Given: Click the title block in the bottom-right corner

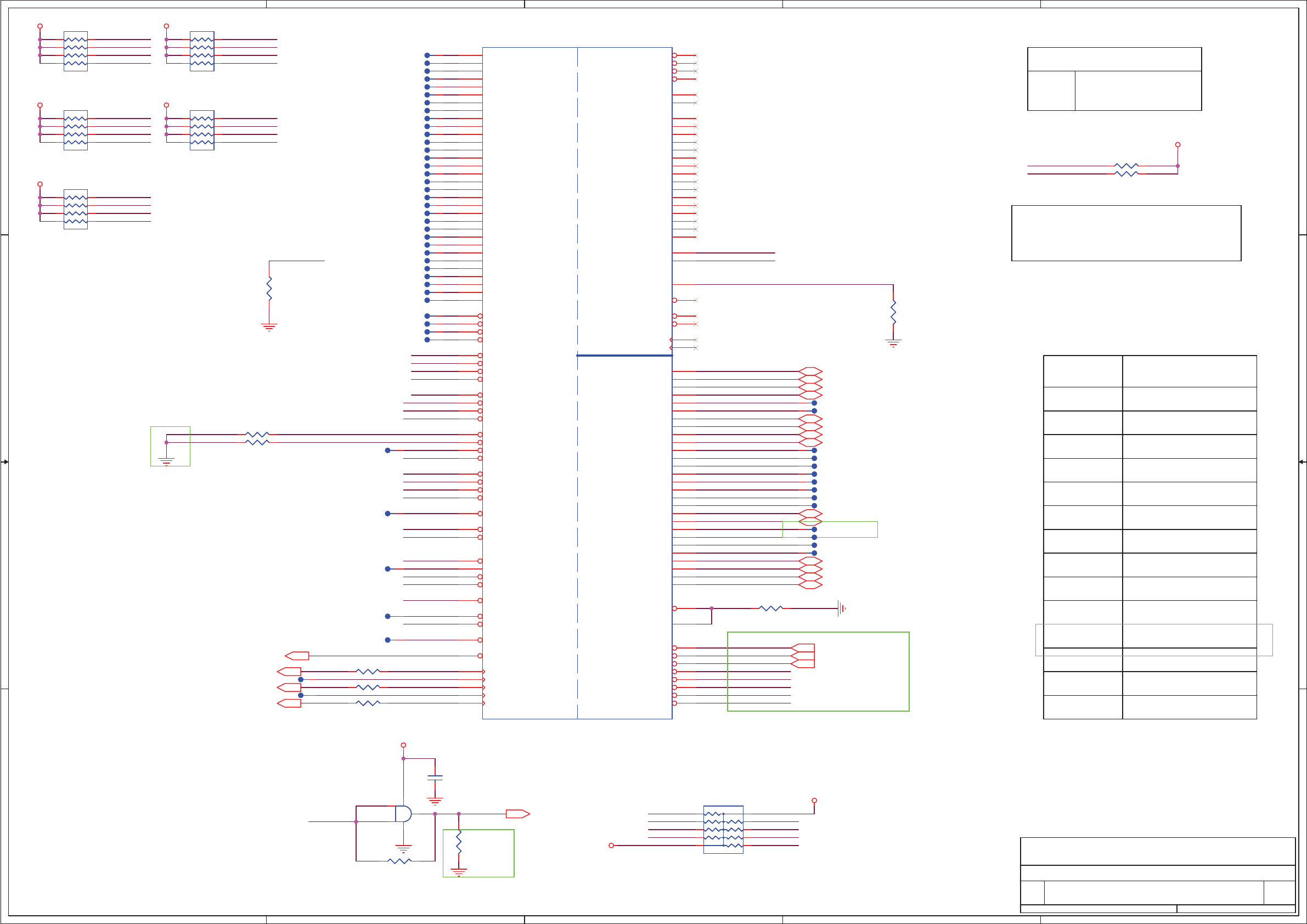Looking at the screenshot, I should (x=1157, y=875).
